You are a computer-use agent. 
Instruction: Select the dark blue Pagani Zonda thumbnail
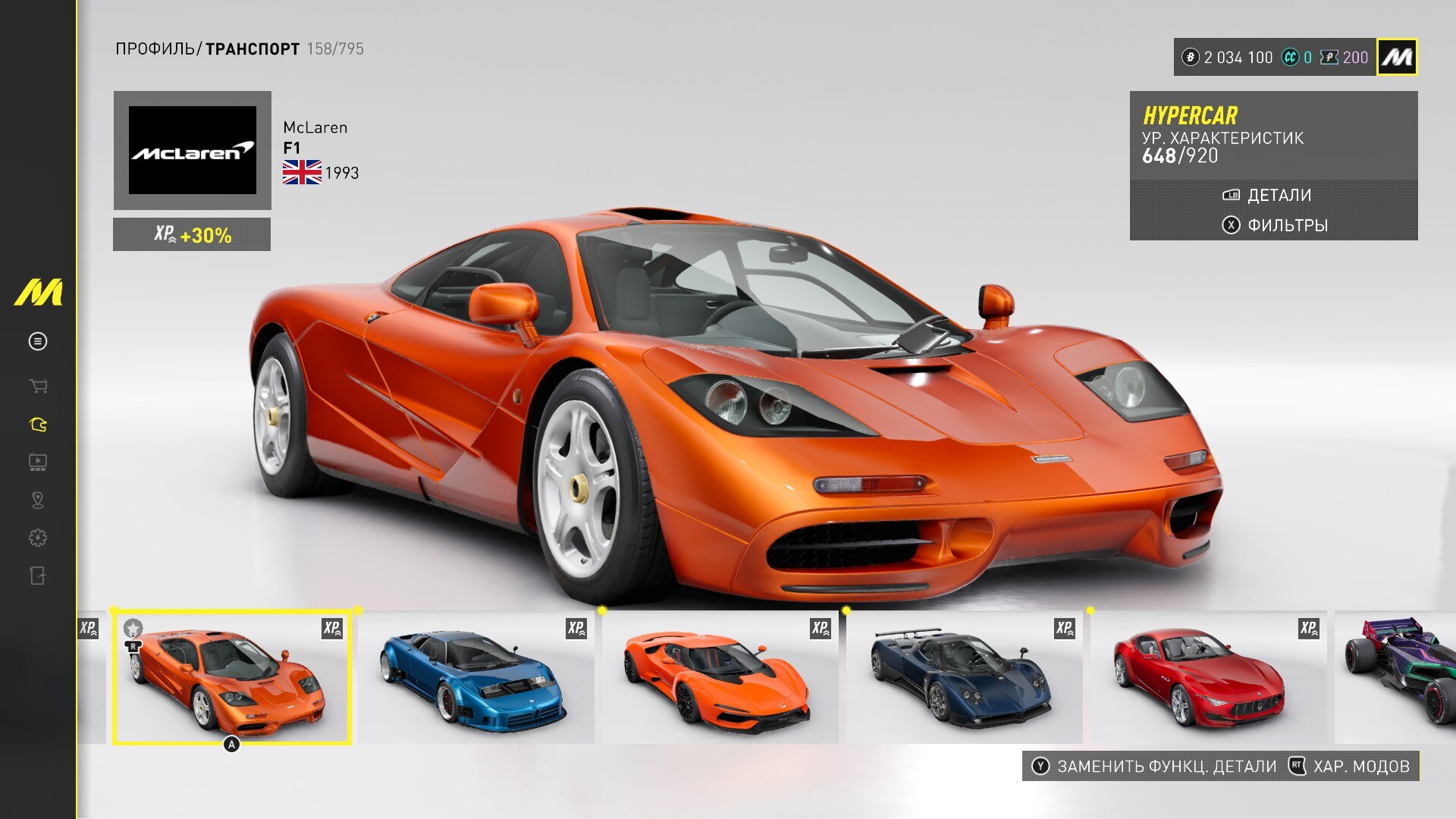coord(963,679)
